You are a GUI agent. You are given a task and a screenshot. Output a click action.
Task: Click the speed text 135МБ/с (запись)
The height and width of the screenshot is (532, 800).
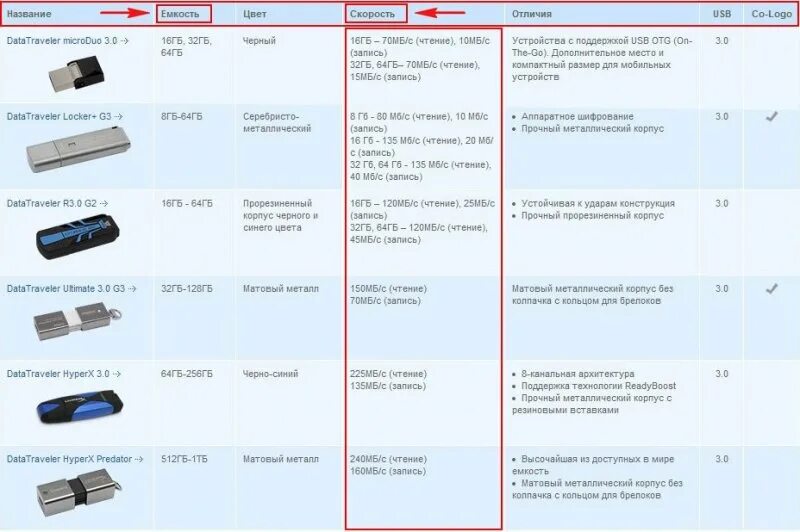[388, 386]
